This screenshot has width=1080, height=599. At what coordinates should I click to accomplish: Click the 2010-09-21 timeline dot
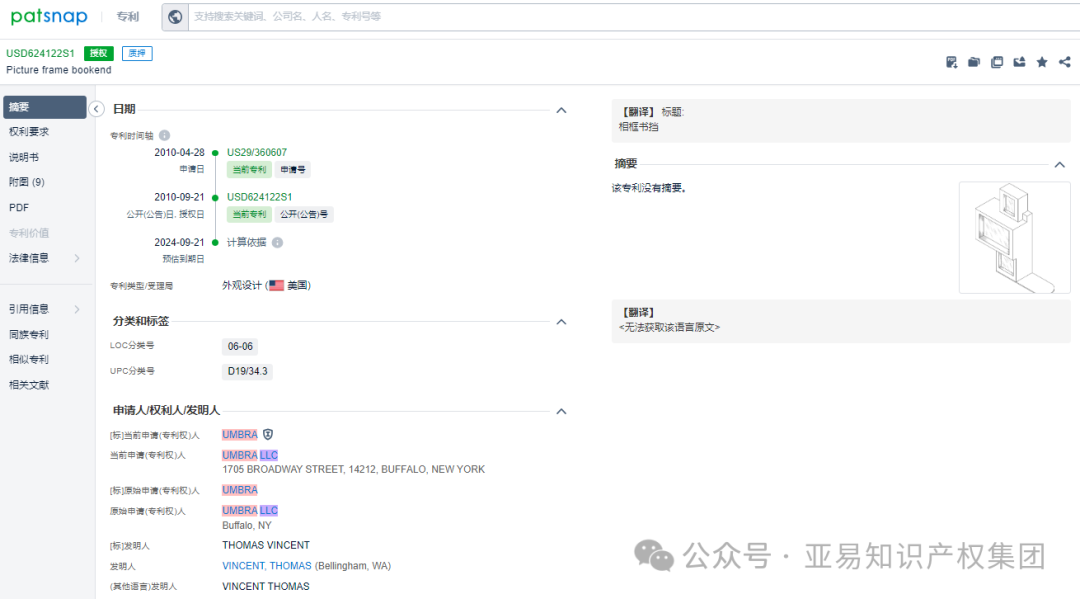[x=215, y=198]
